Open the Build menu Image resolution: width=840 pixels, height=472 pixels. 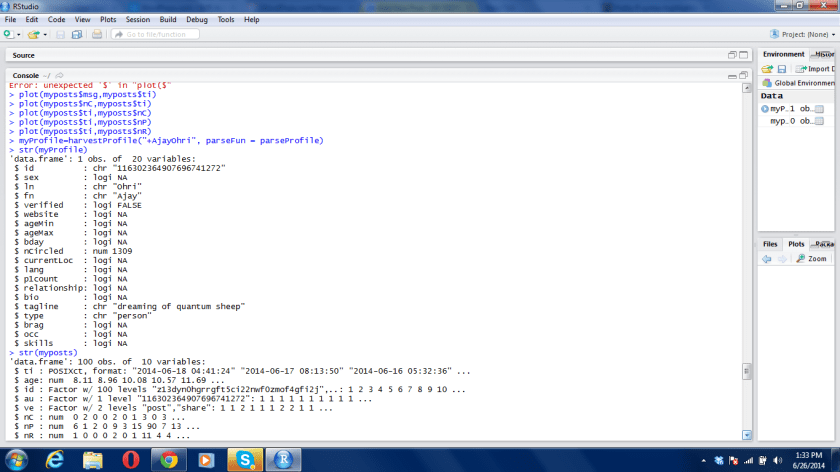(x=168, y=19)
